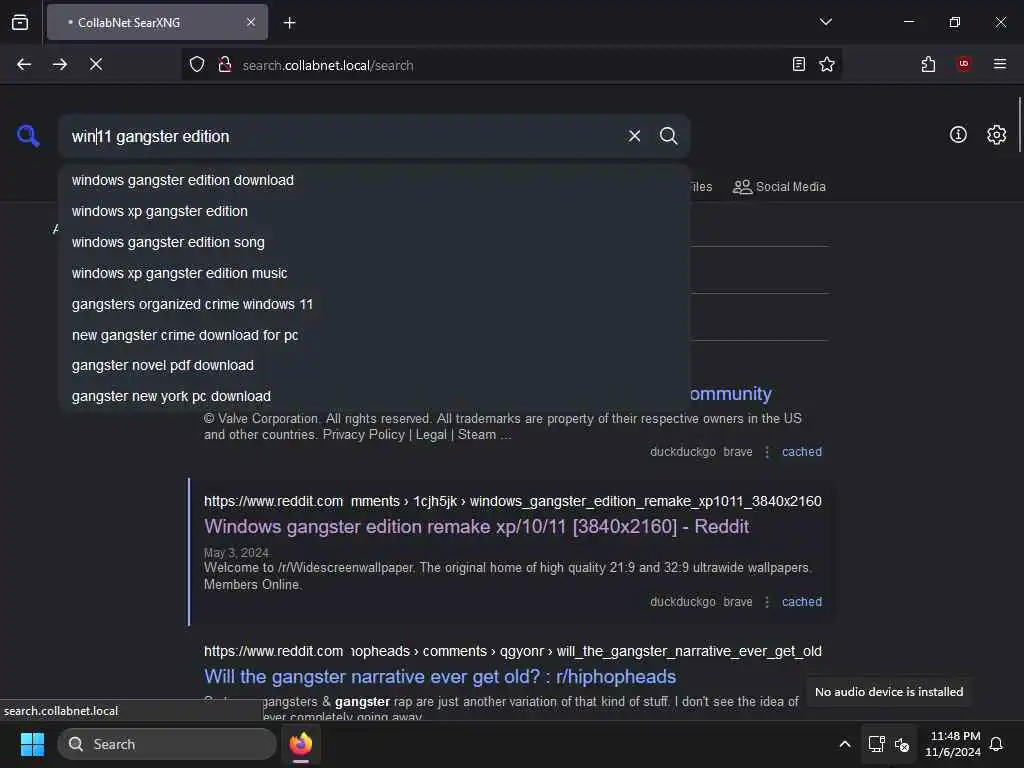The height and width of the screenshot is (768, 1024).
Task: Submit search with the magnifier button
Action: click(668, 136)
